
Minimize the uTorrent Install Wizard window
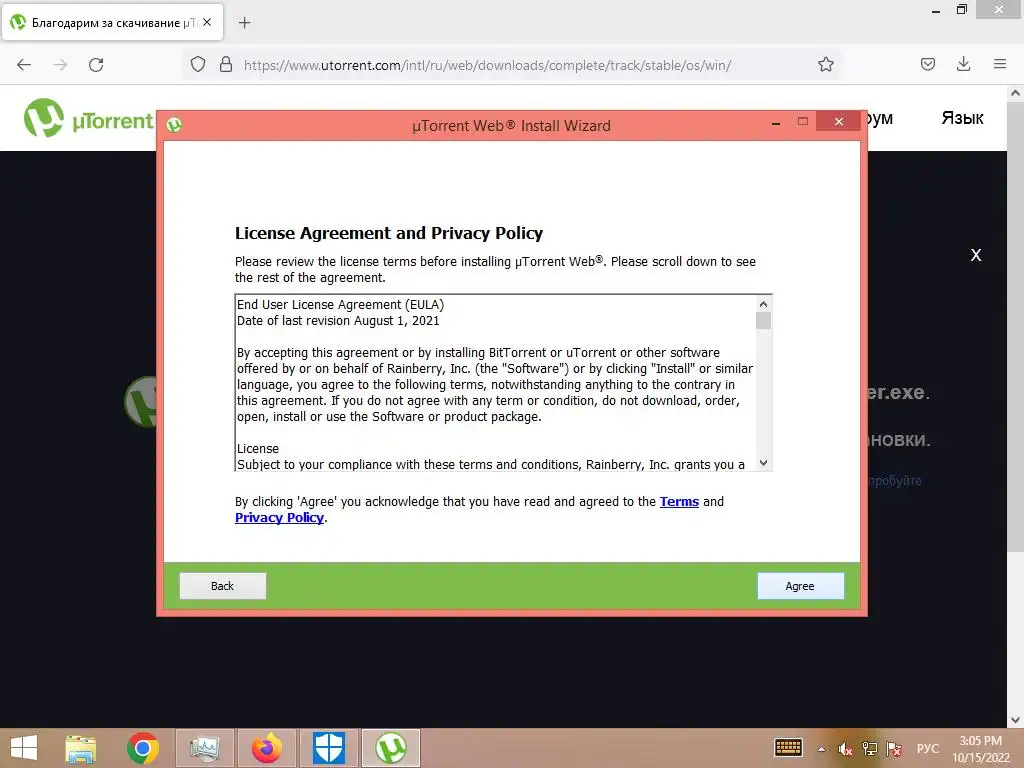(776, 122)
